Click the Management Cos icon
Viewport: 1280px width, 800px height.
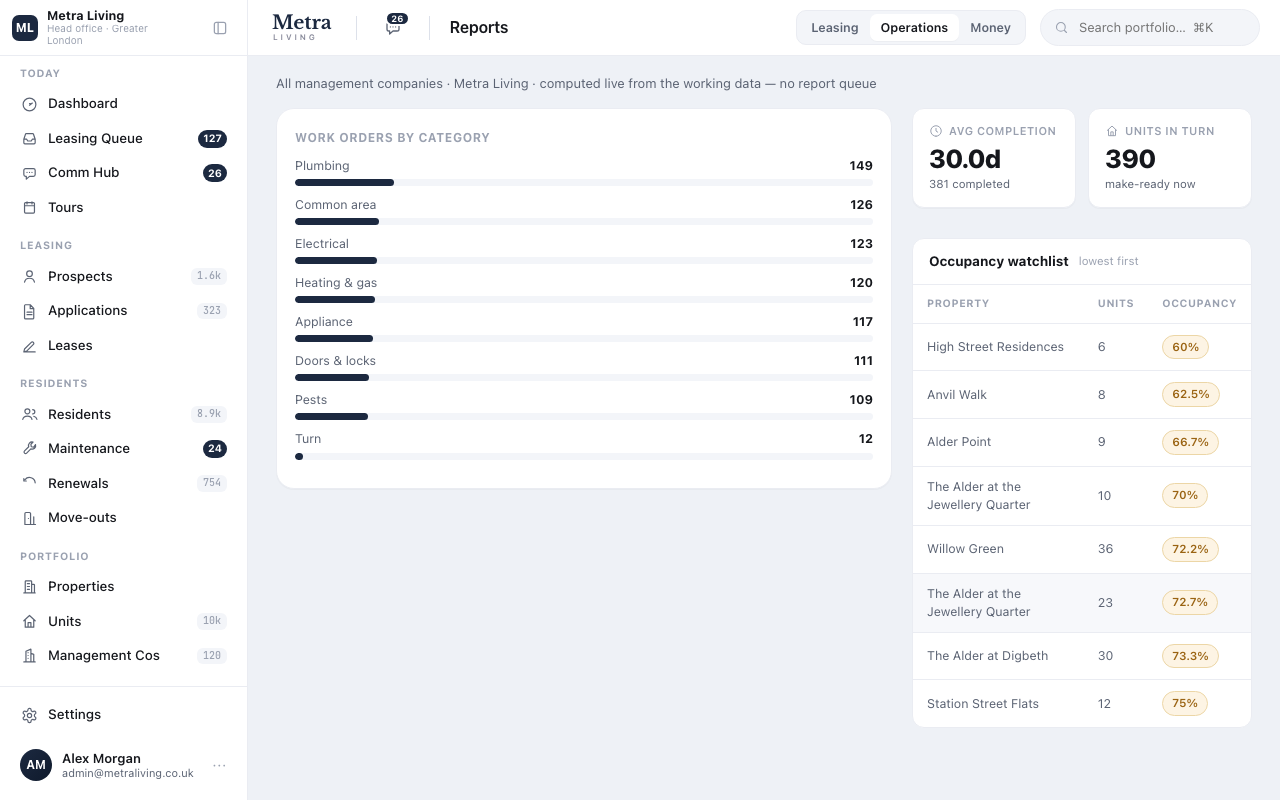click(29, 656)
